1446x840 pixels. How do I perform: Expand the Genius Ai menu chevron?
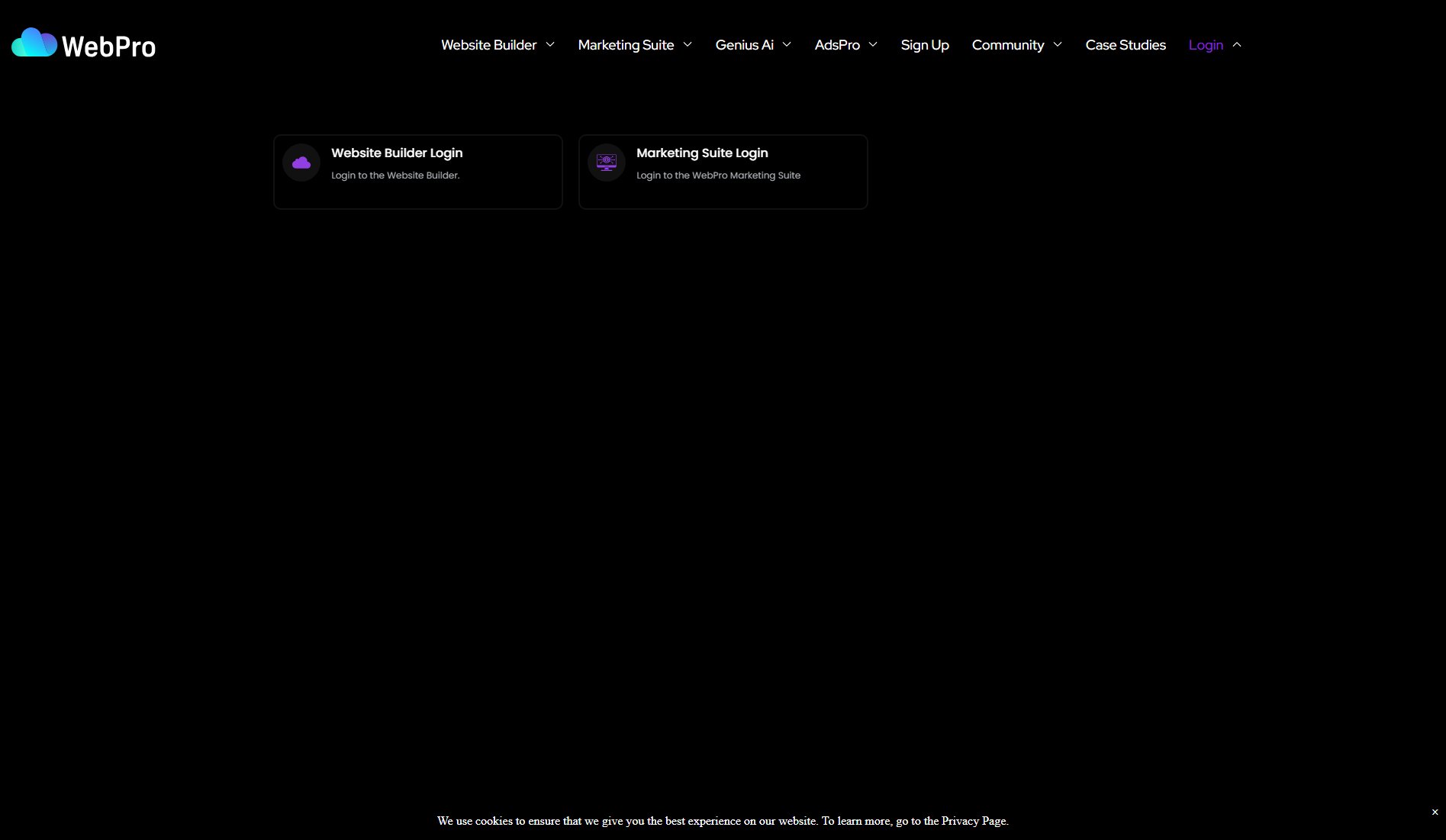787,44
